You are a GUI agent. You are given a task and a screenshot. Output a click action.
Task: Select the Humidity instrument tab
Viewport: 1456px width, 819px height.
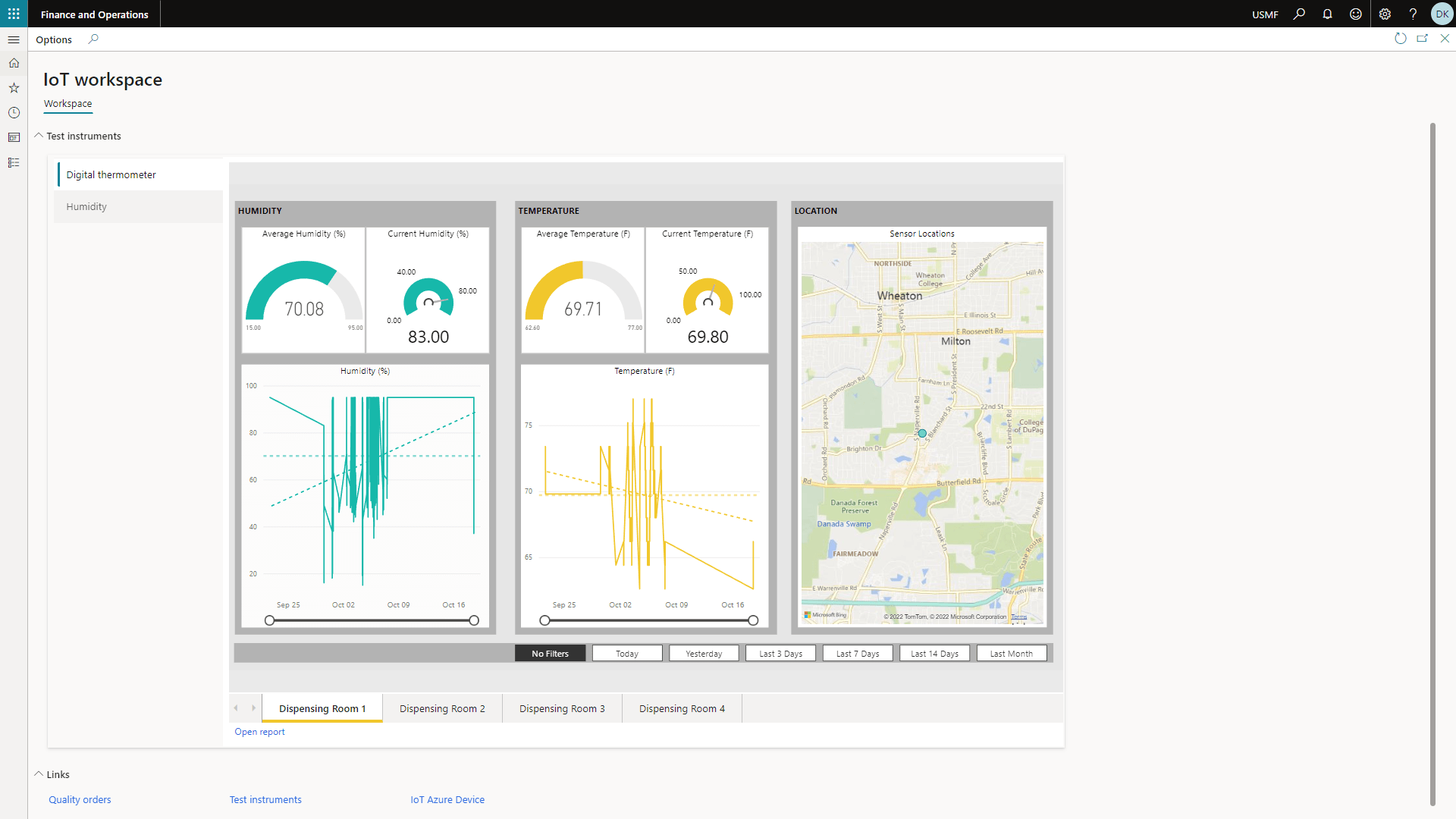tap(86, 206)
